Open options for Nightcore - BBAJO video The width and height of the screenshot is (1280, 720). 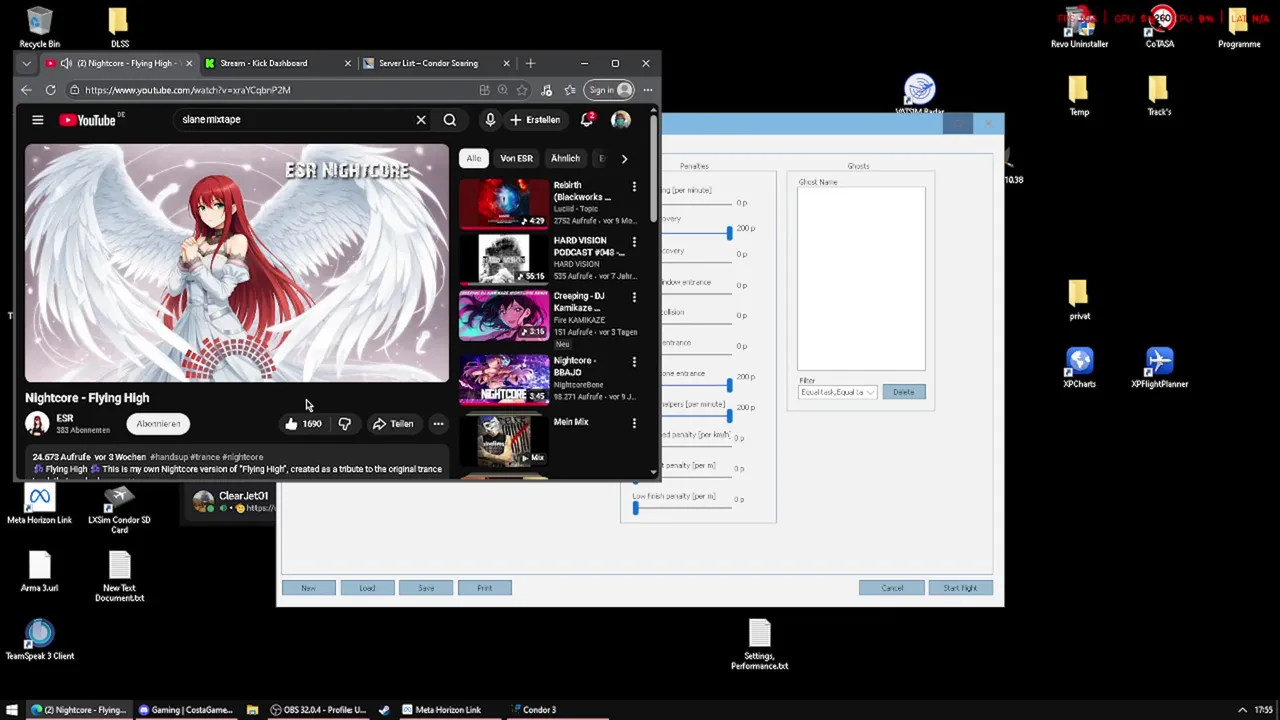point(634,362)
